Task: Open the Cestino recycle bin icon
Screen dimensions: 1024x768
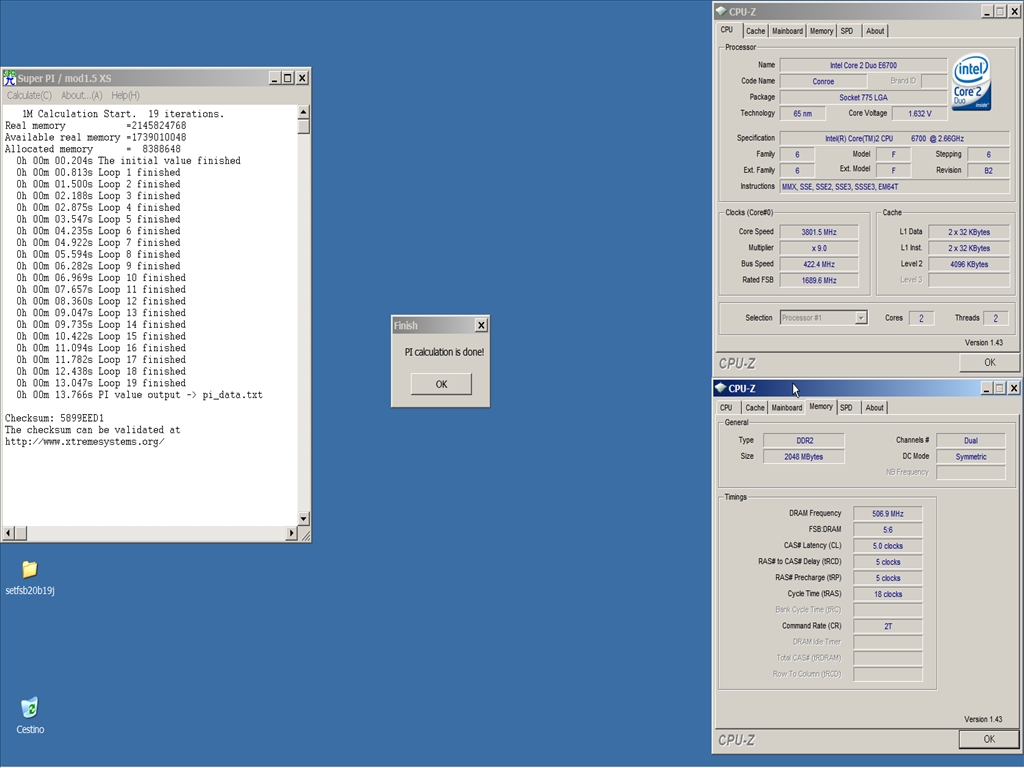Action: (29, 708)
